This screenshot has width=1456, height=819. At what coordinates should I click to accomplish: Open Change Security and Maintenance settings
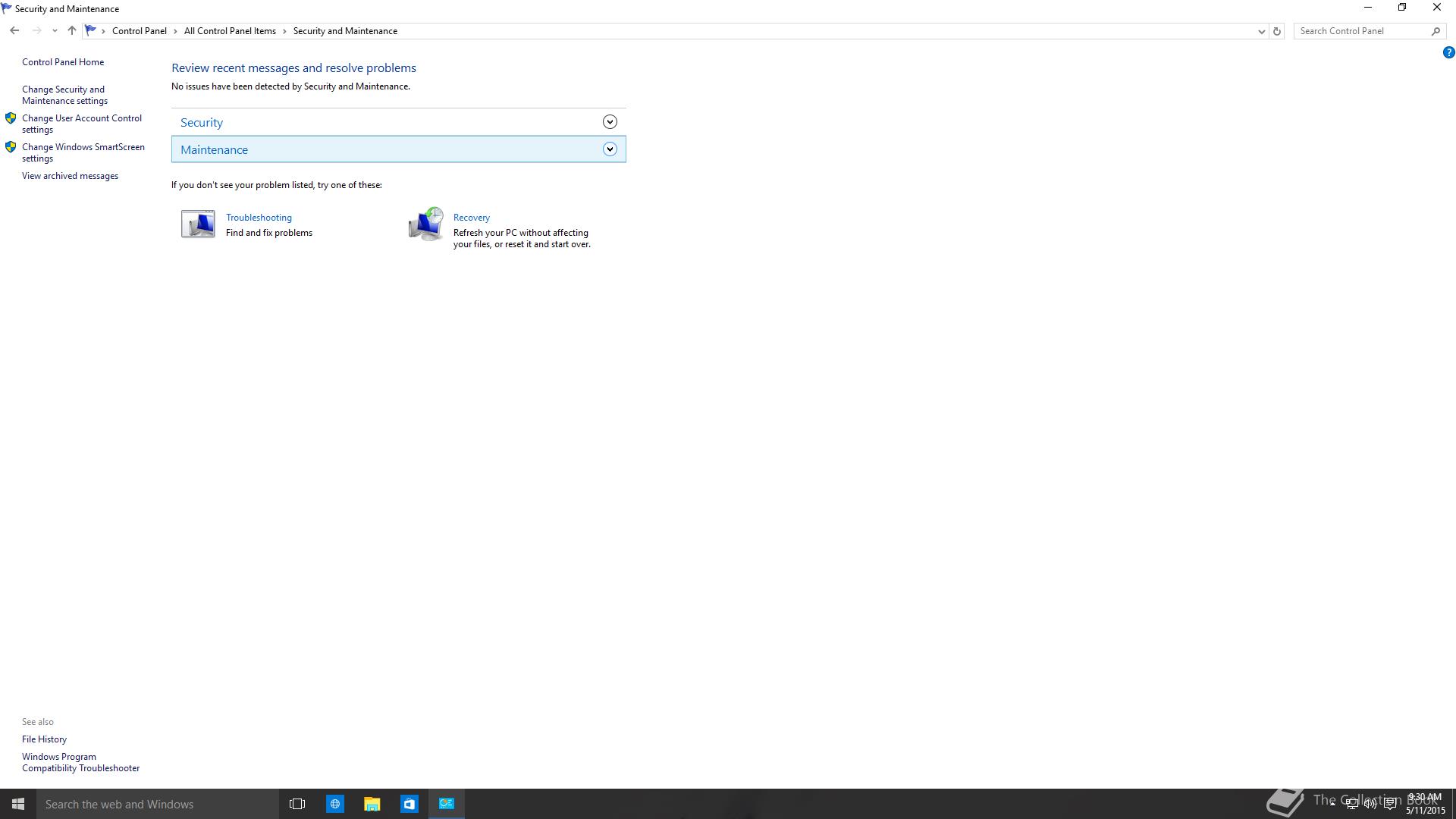(64, 95)
